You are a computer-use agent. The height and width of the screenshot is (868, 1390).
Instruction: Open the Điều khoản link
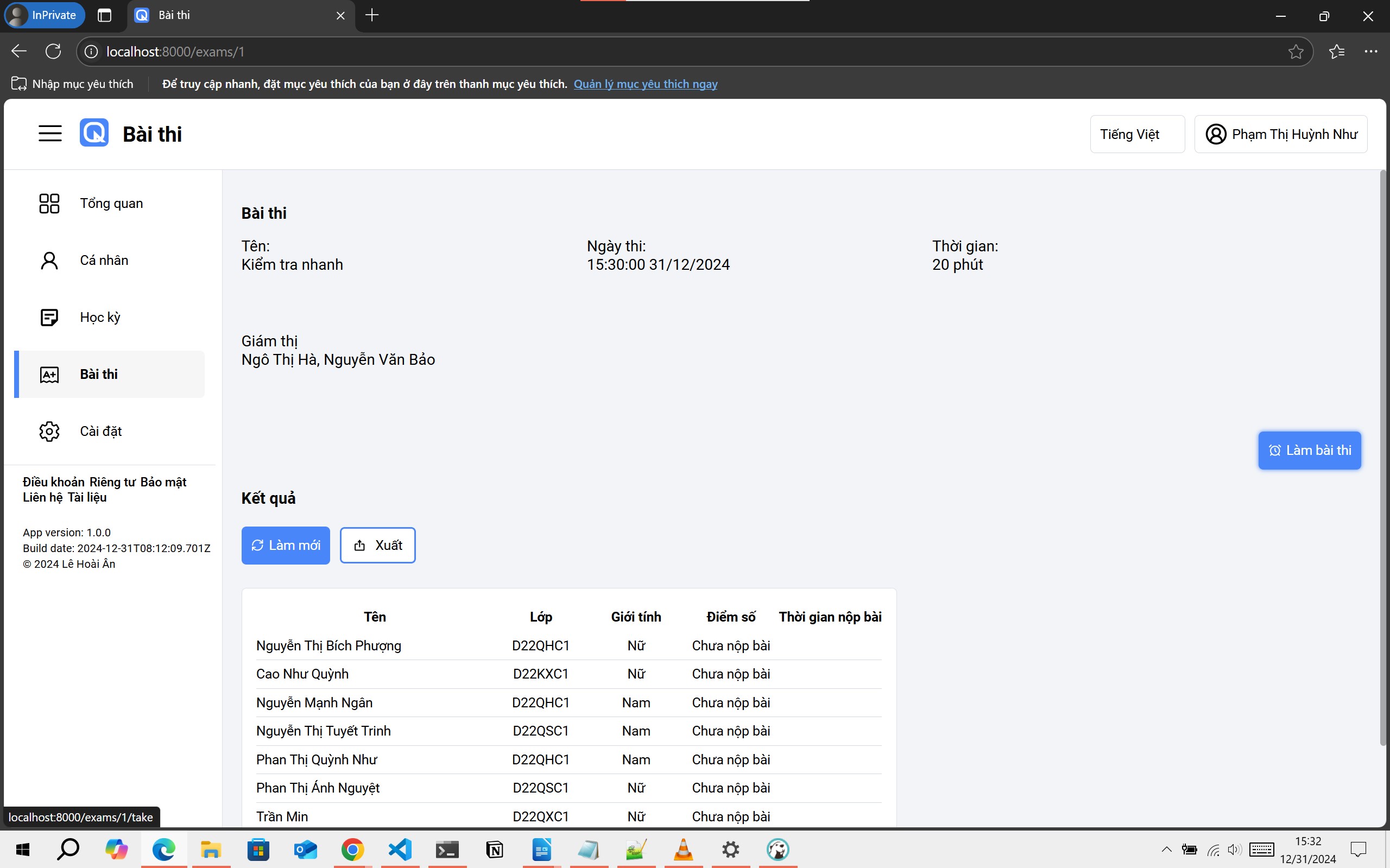point(53,482)
